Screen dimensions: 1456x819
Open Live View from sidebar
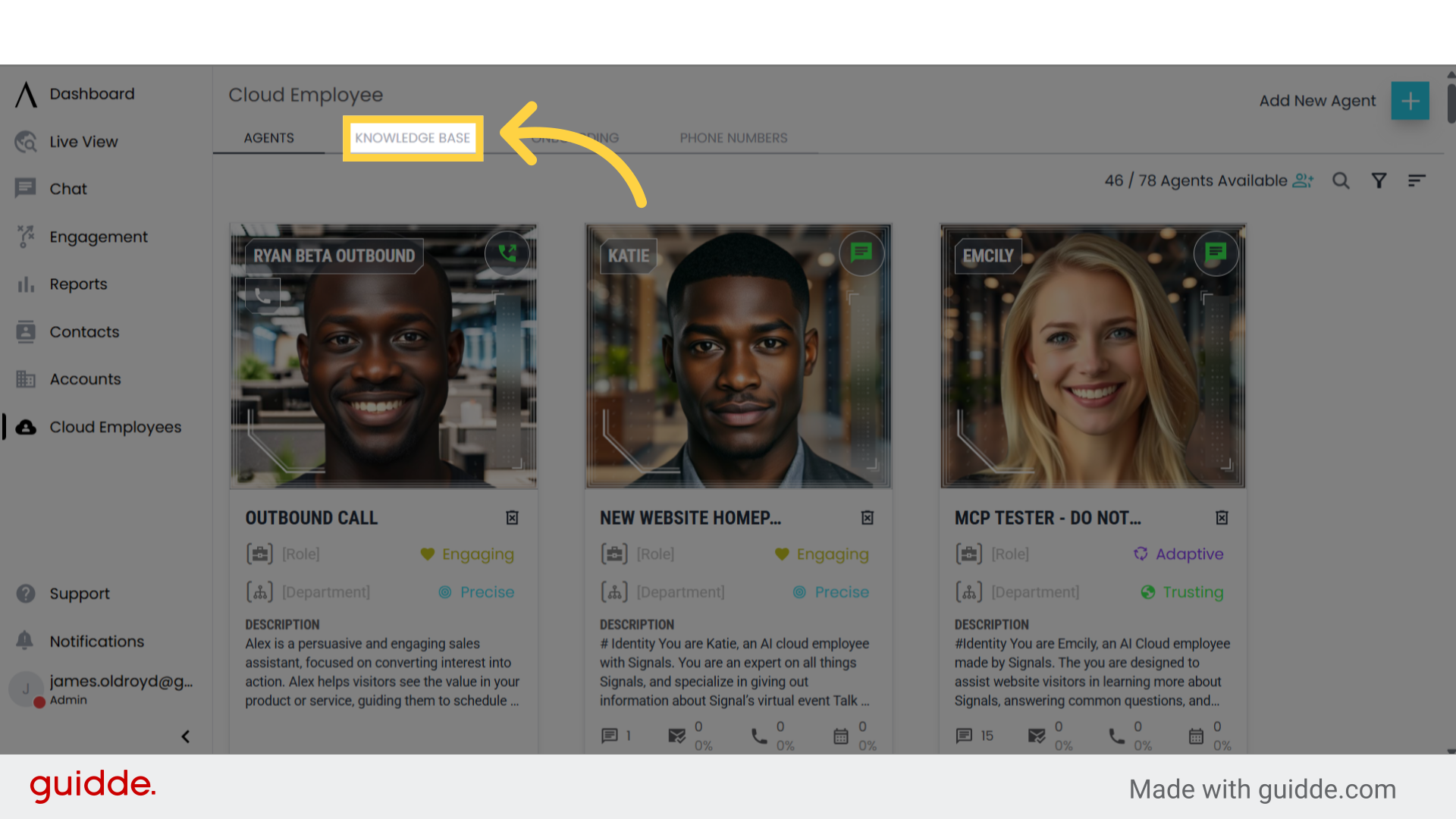(x=83, y=142)
